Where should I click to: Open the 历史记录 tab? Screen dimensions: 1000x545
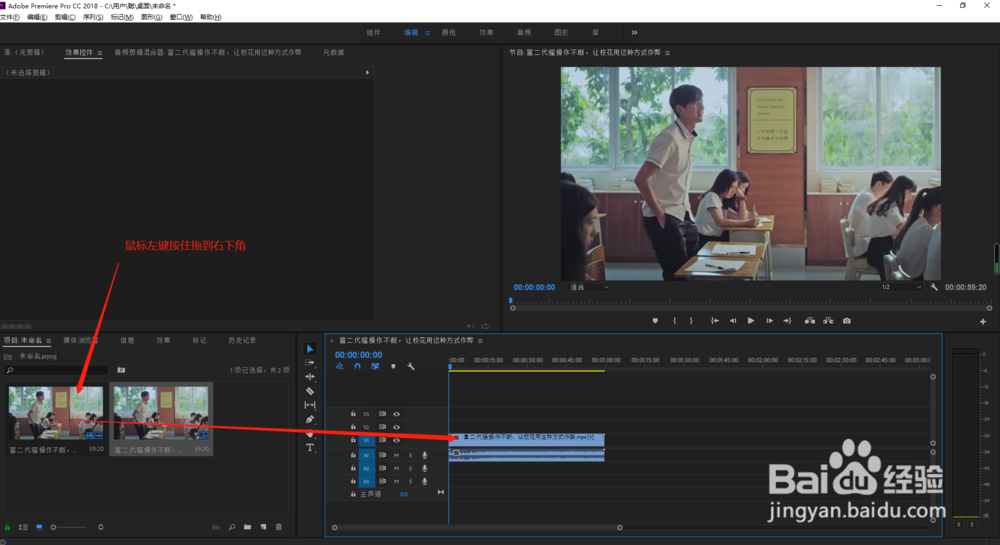pos(242,340)
